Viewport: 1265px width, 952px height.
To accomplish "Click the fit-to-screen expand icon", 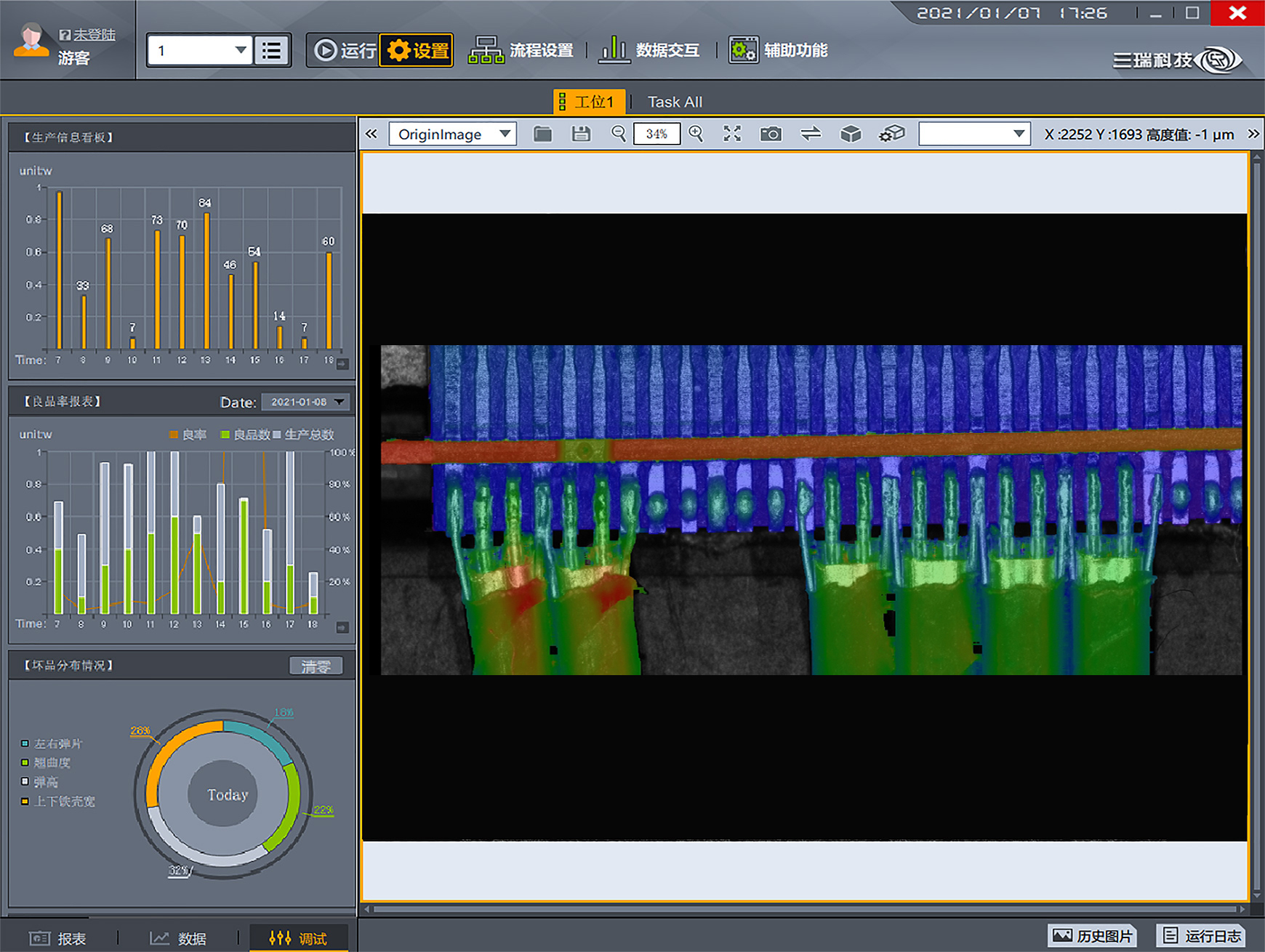I will (732, 134).
